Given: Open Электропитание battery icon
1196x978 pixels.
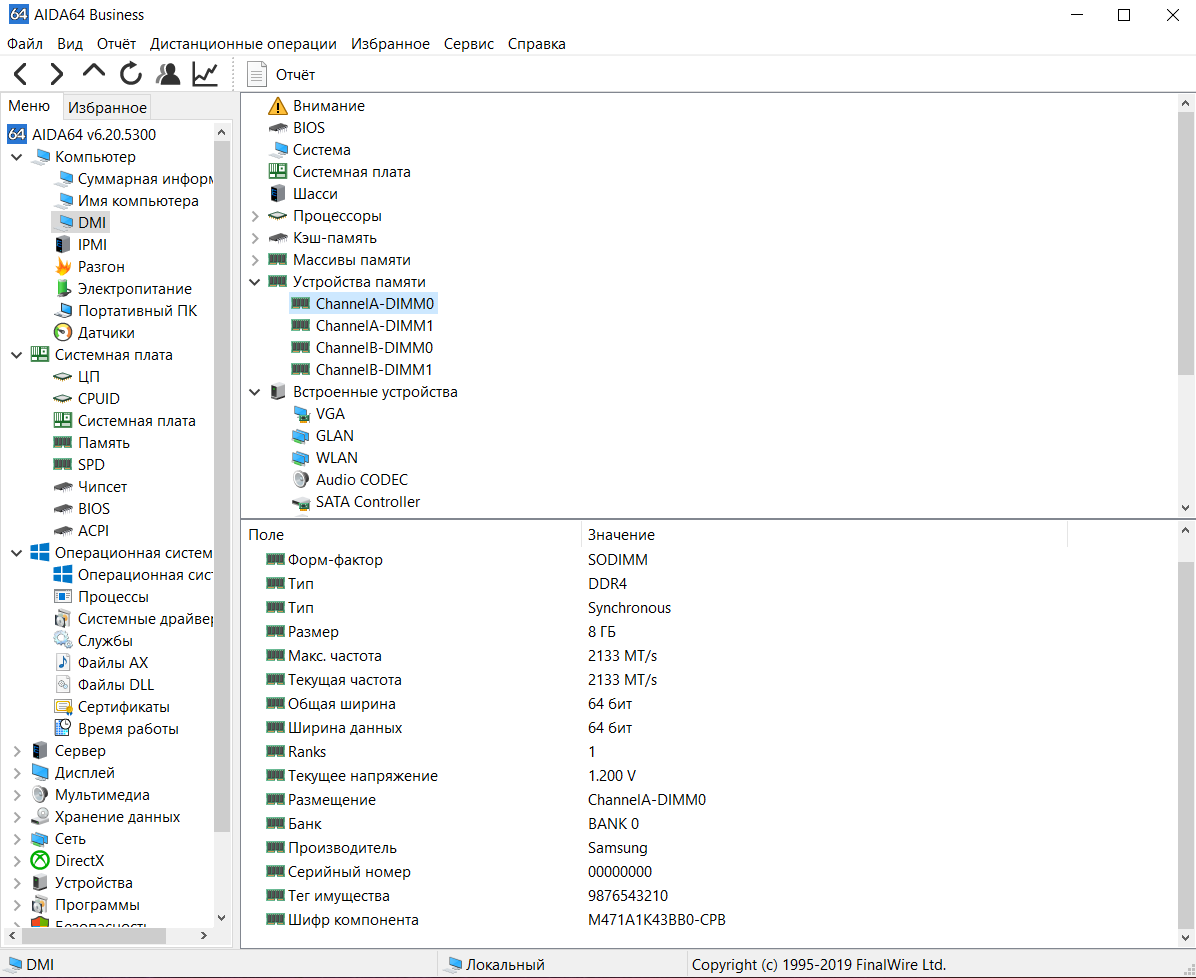Looking at the screenshot, I should tap(63, 289).
